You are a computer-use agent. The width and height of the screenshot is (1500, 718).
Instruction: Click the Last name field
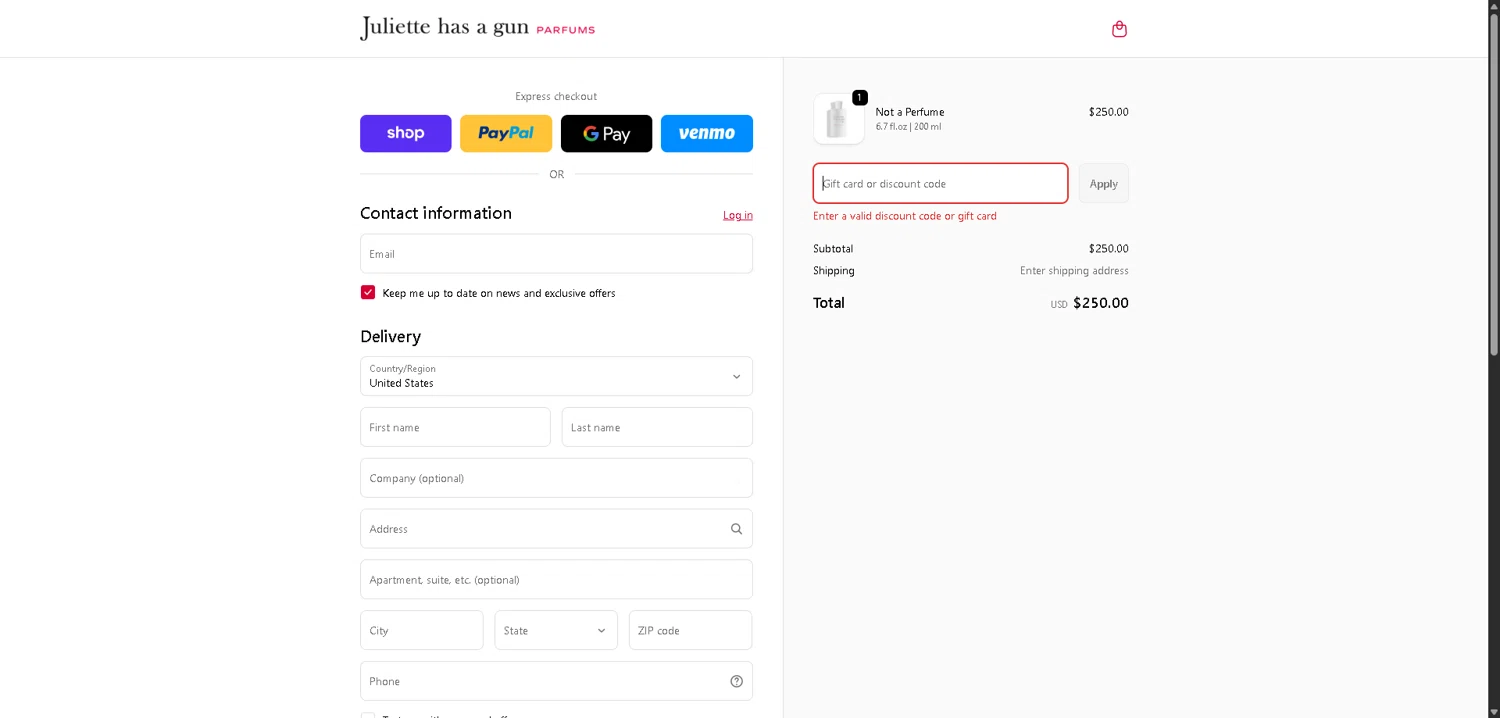[657, 427]
